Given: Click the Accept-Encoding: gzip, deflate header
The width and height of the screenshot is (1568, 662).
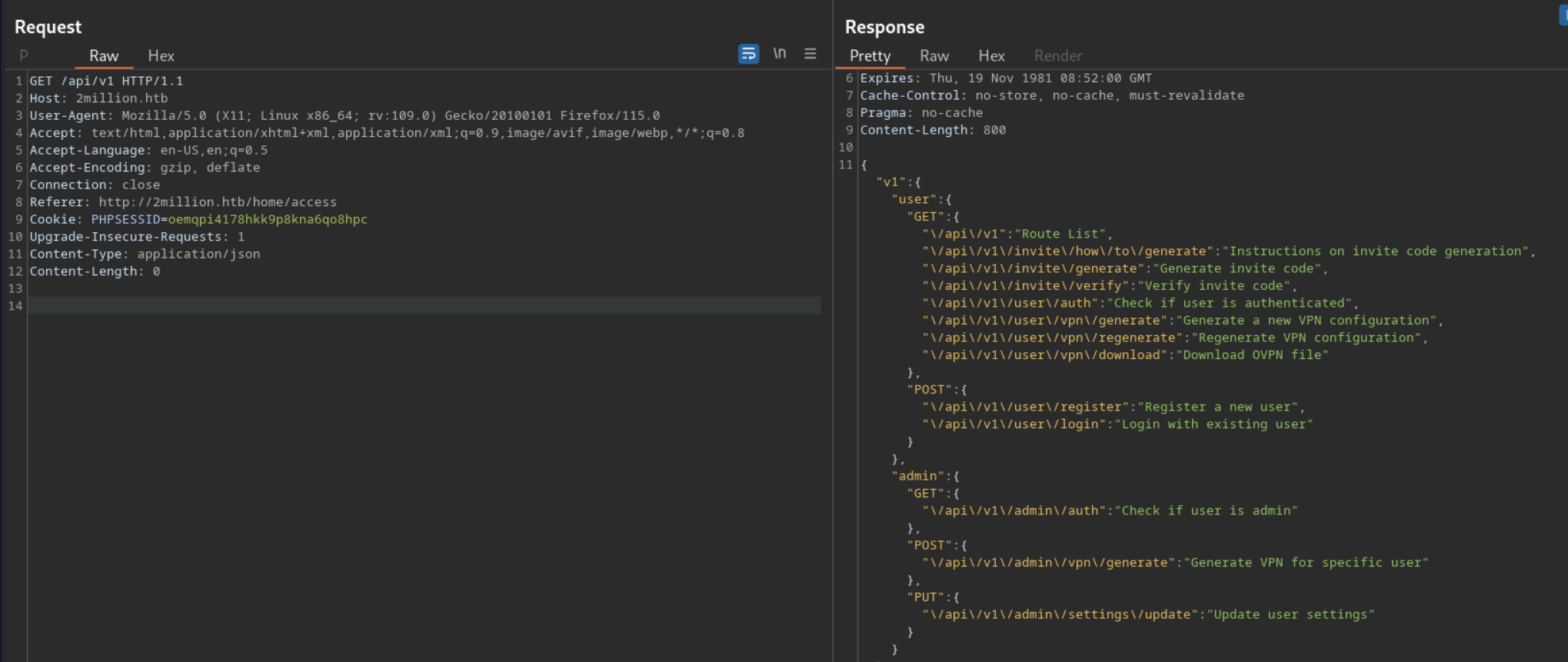Looking at the screenshot, I should (145, 168).
